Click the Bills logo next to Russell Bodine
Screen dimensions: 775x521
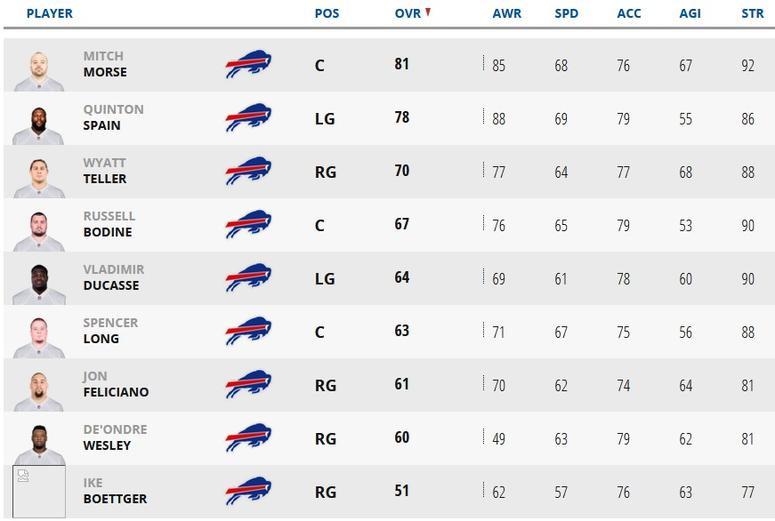coord(248,224)
